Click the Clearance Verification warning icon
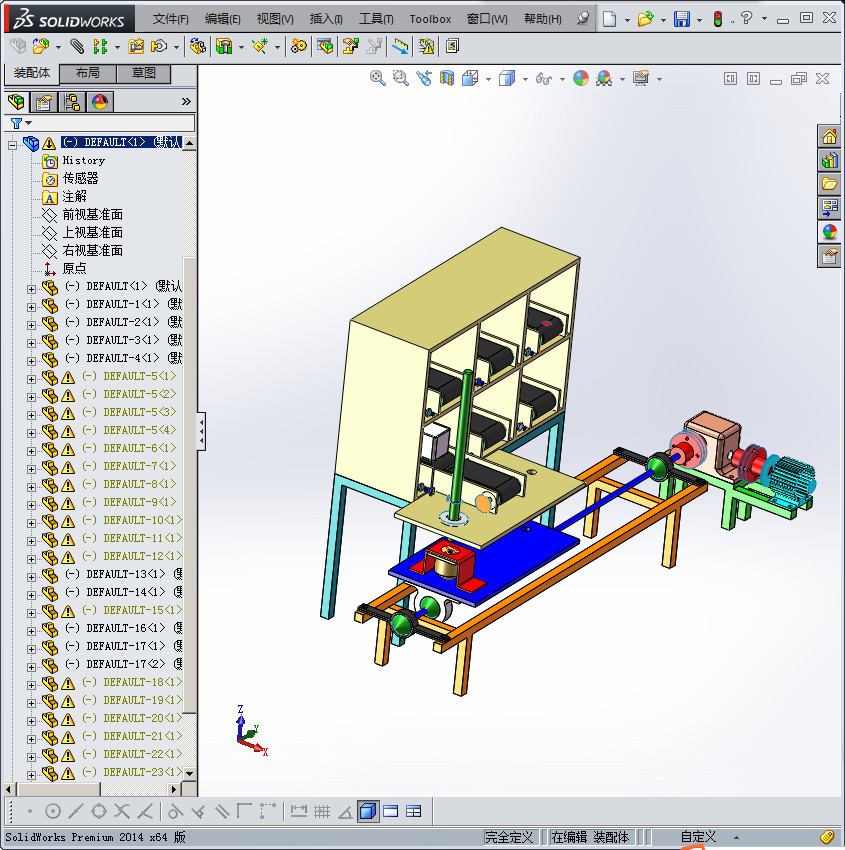 coord(427,46)
